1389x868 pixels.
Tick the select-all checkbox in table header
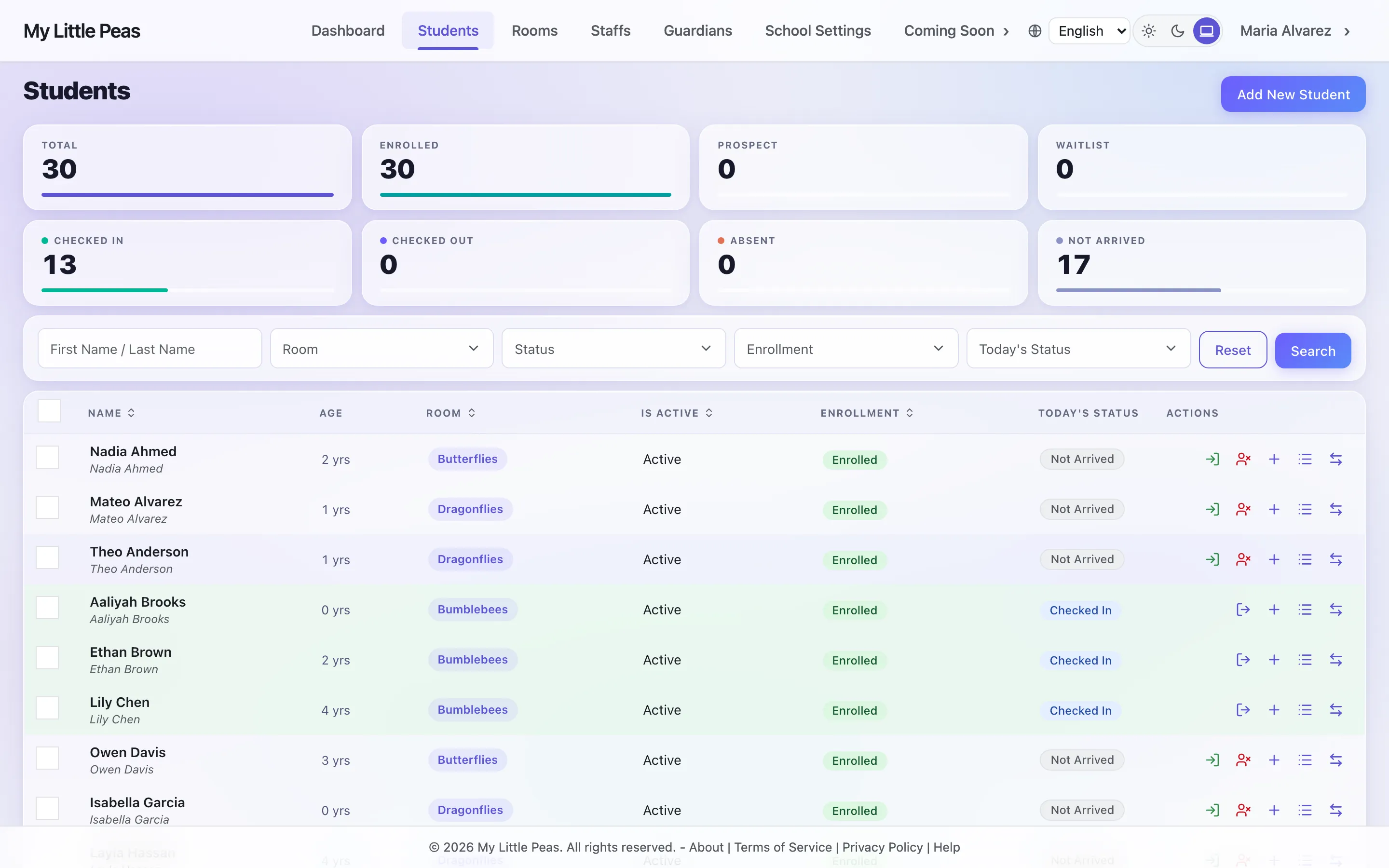point(49,411)
